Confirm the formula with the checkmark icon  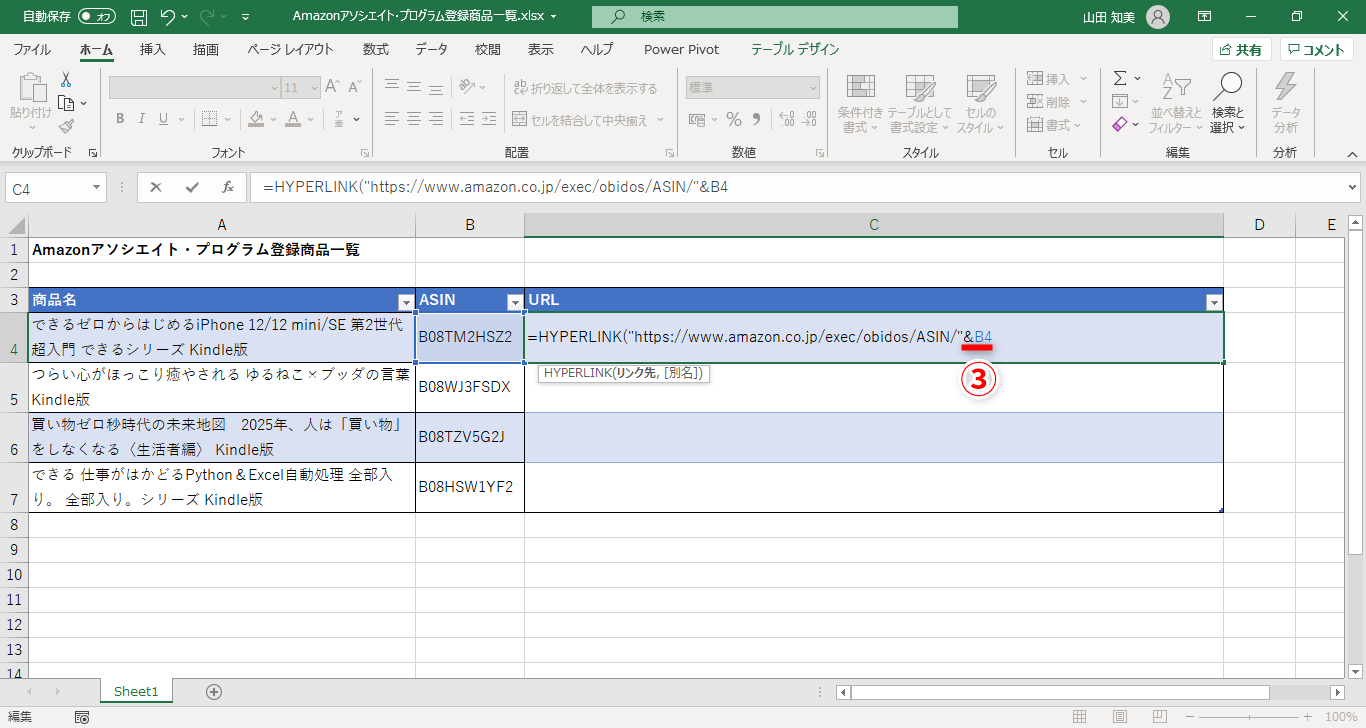(x=192, y=187)
